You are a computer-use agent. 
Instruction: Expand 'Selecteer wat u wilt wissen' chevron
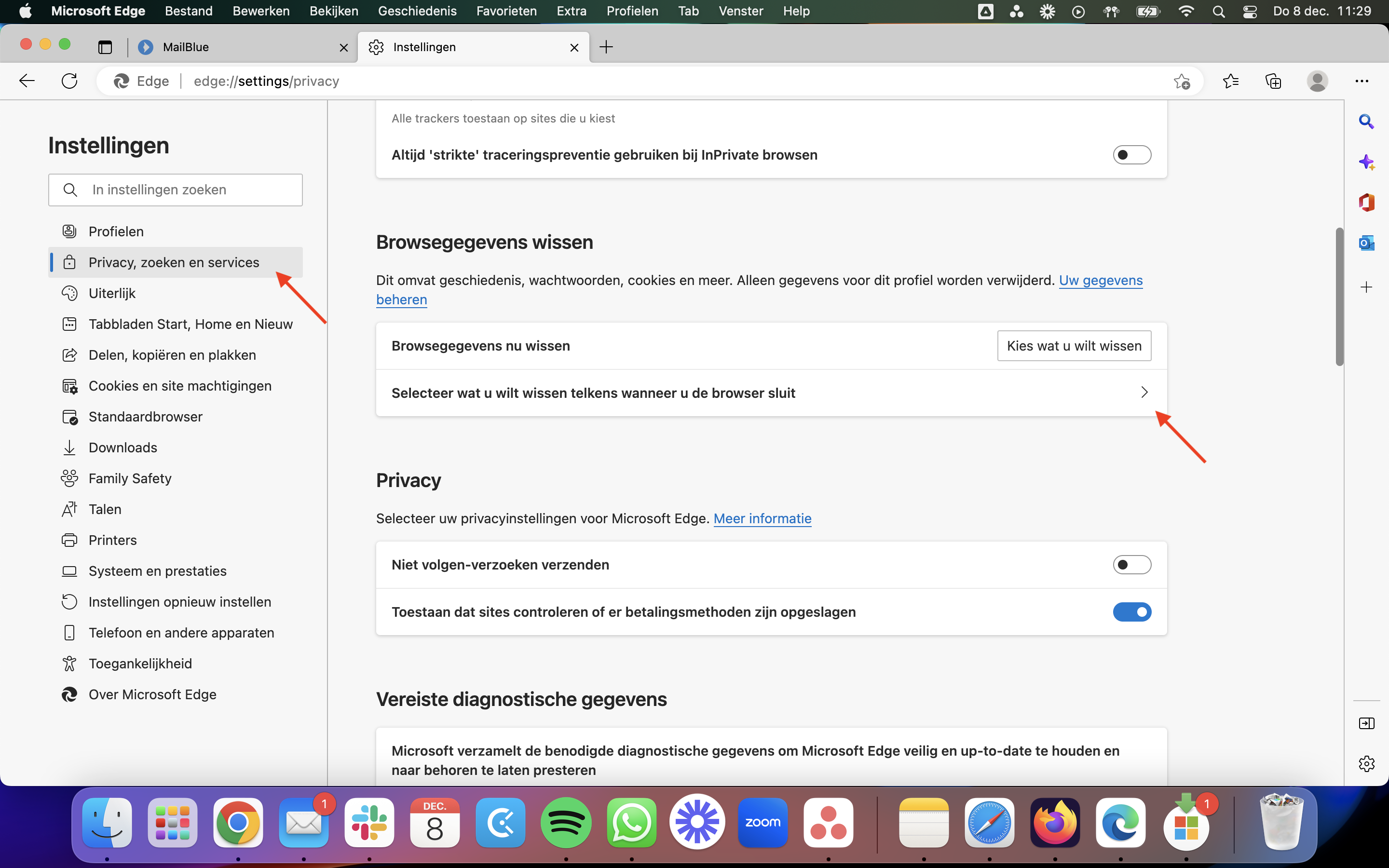1144,393
